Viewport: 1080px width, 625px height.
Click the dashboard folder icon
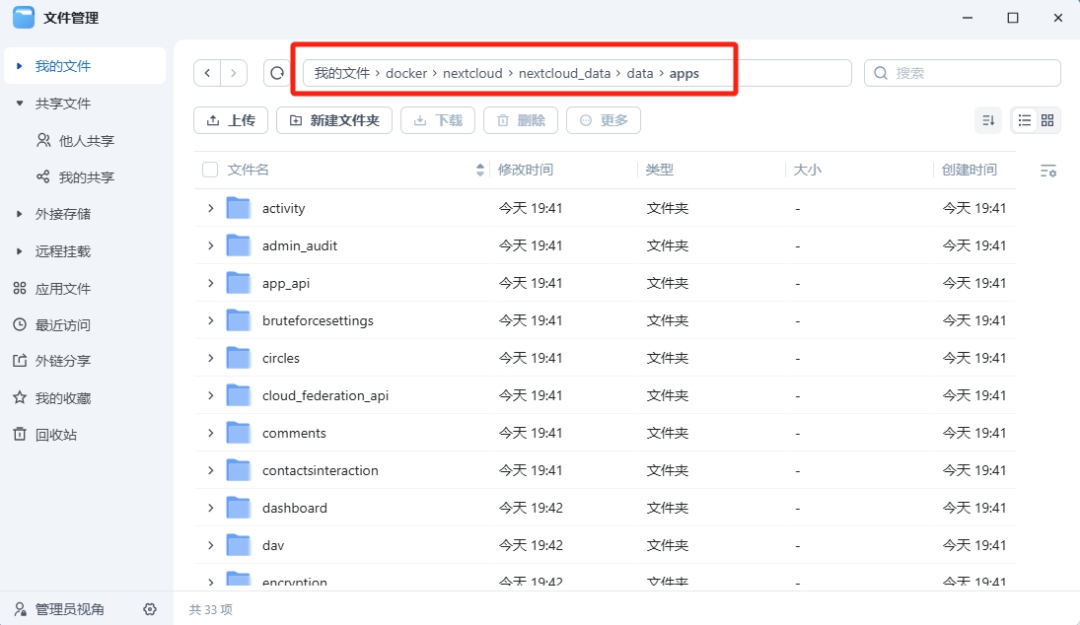[238, 508]
